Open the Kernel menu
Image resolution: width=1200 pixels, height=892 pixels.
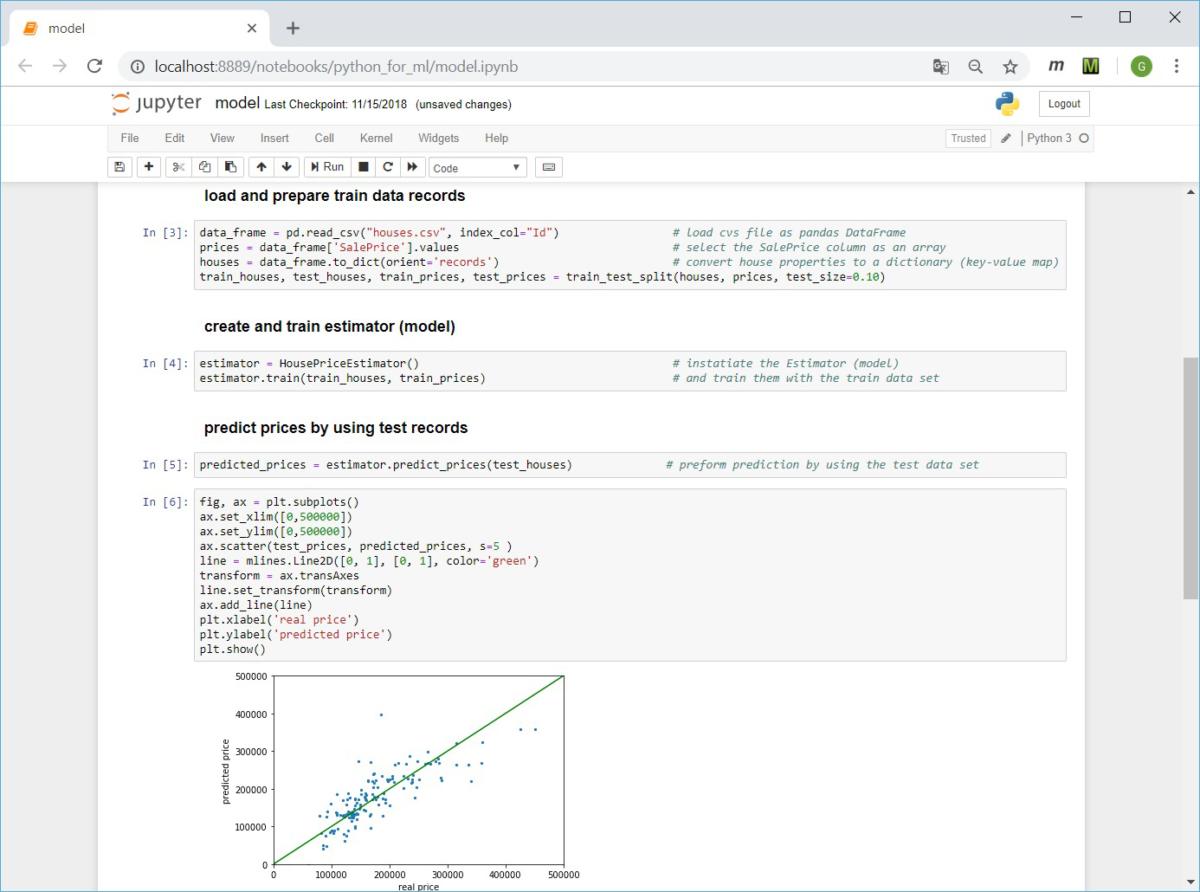(376, 138)
